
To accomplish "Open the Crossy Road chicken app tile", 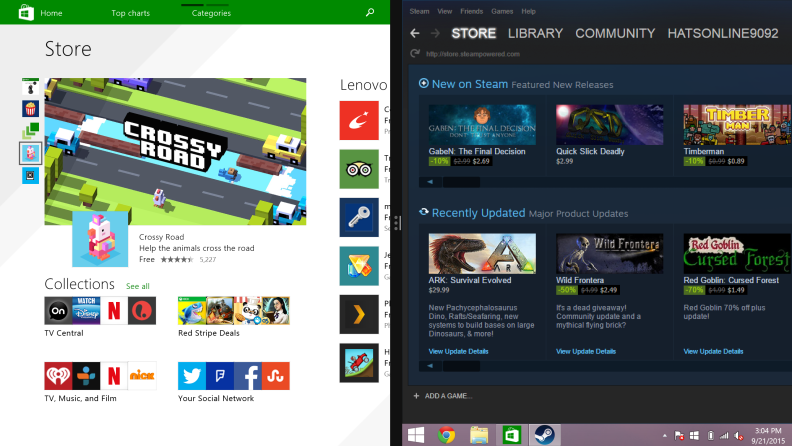I will coord(100,239).
